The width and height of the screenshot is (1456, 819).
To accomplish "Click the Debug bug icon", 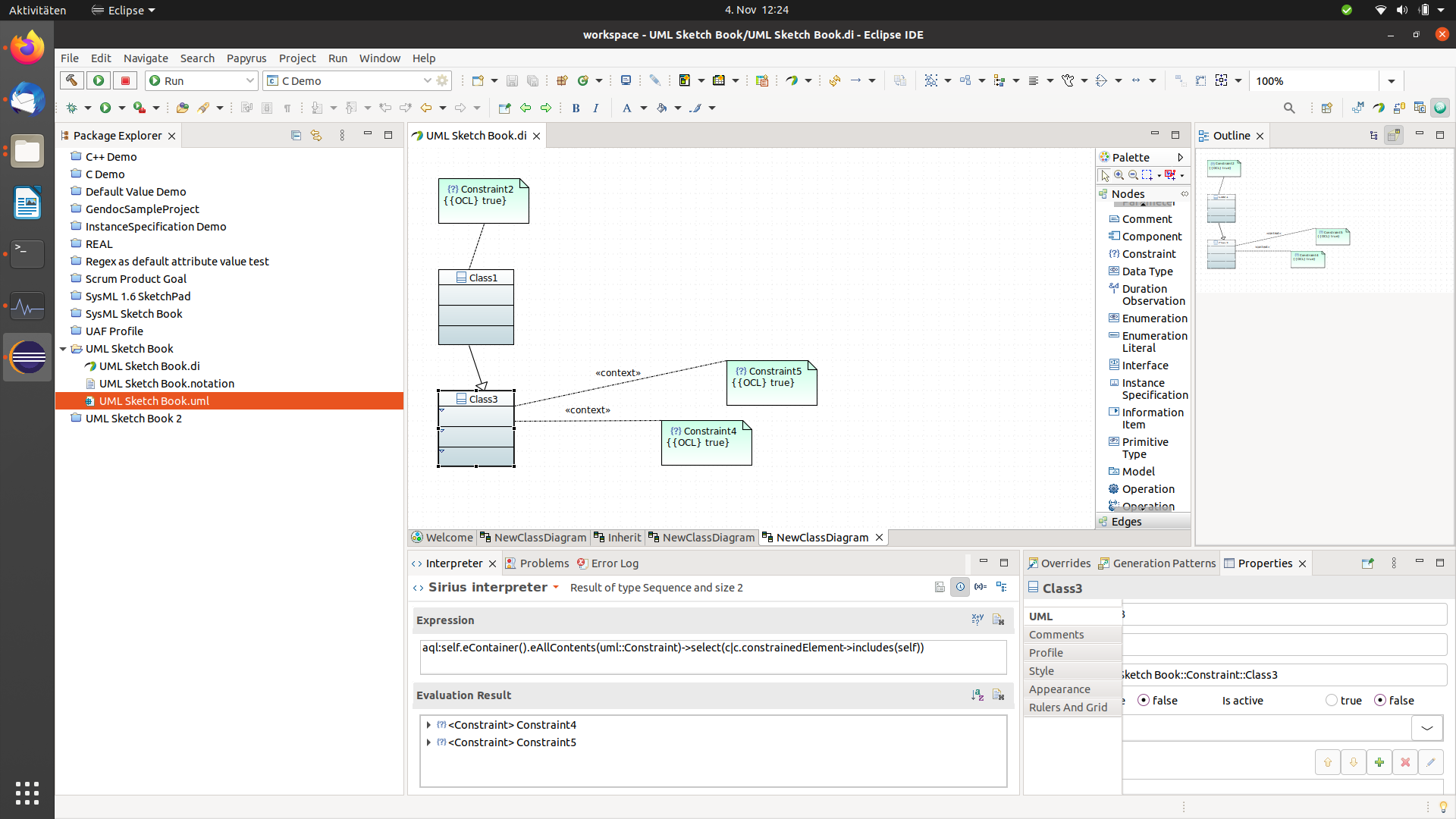I will point(72,108).
